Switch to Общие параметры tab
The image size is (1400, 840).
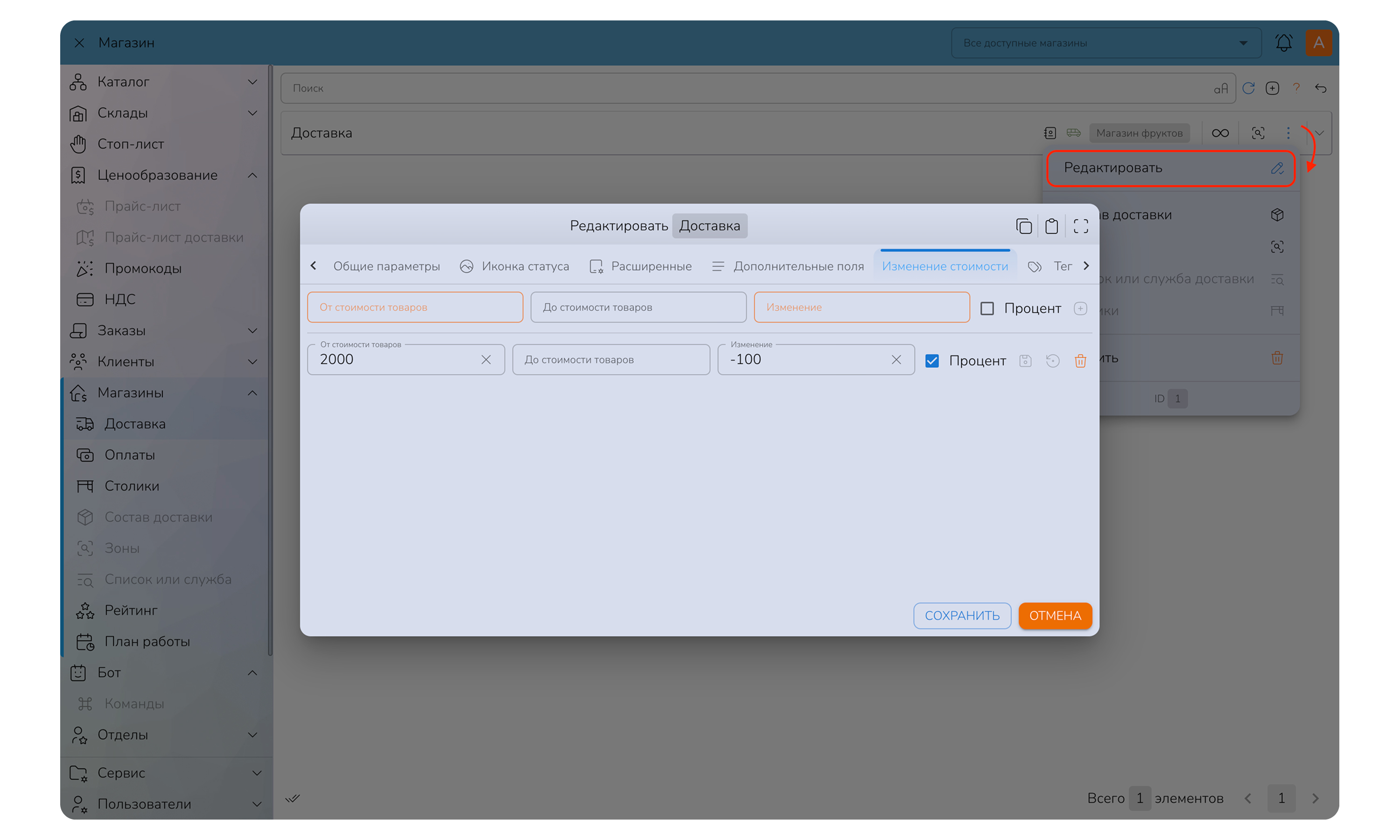(x=386, y=266)
